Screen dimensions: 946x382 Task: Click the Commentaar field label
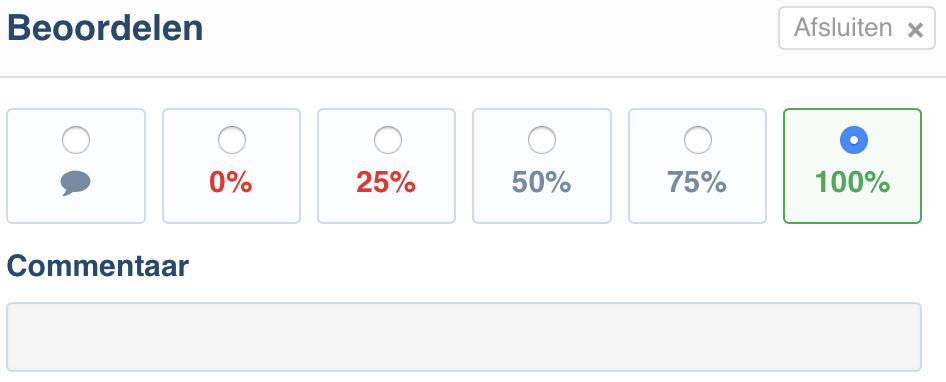[x=98, y=266]
